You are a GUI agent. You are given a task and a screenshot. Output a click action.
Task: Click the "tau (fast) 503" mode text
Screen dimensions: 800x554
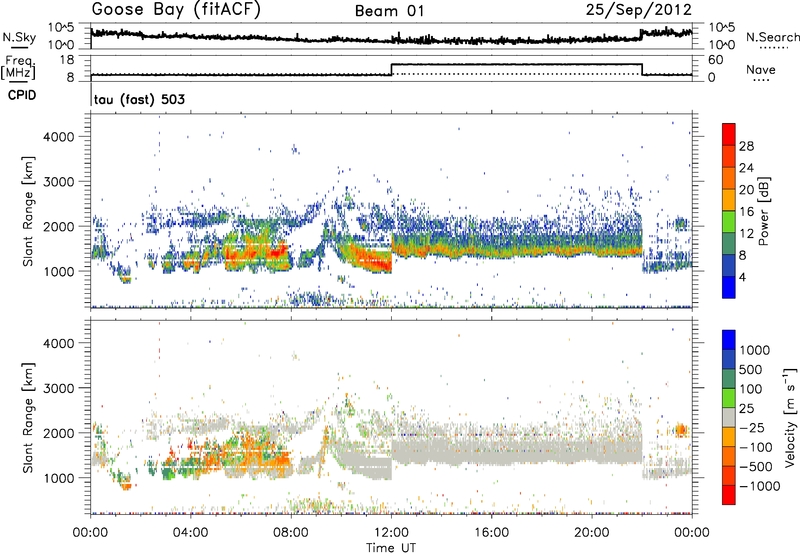click(139, 99)
